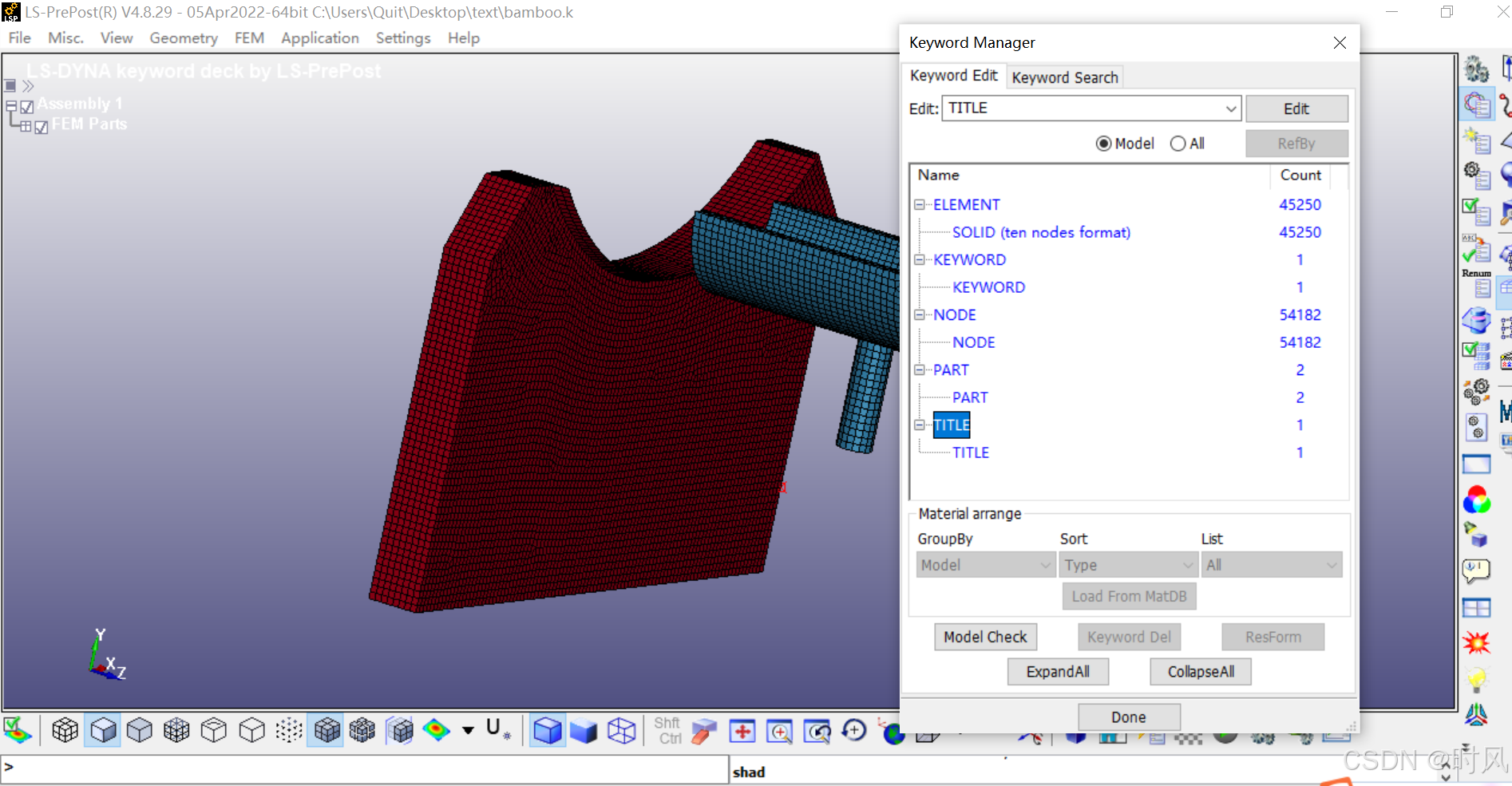Open the List All dropdown
The width and height of the screenshot is (1512, 786).
pyautogui.click(x=1272, y=565)
